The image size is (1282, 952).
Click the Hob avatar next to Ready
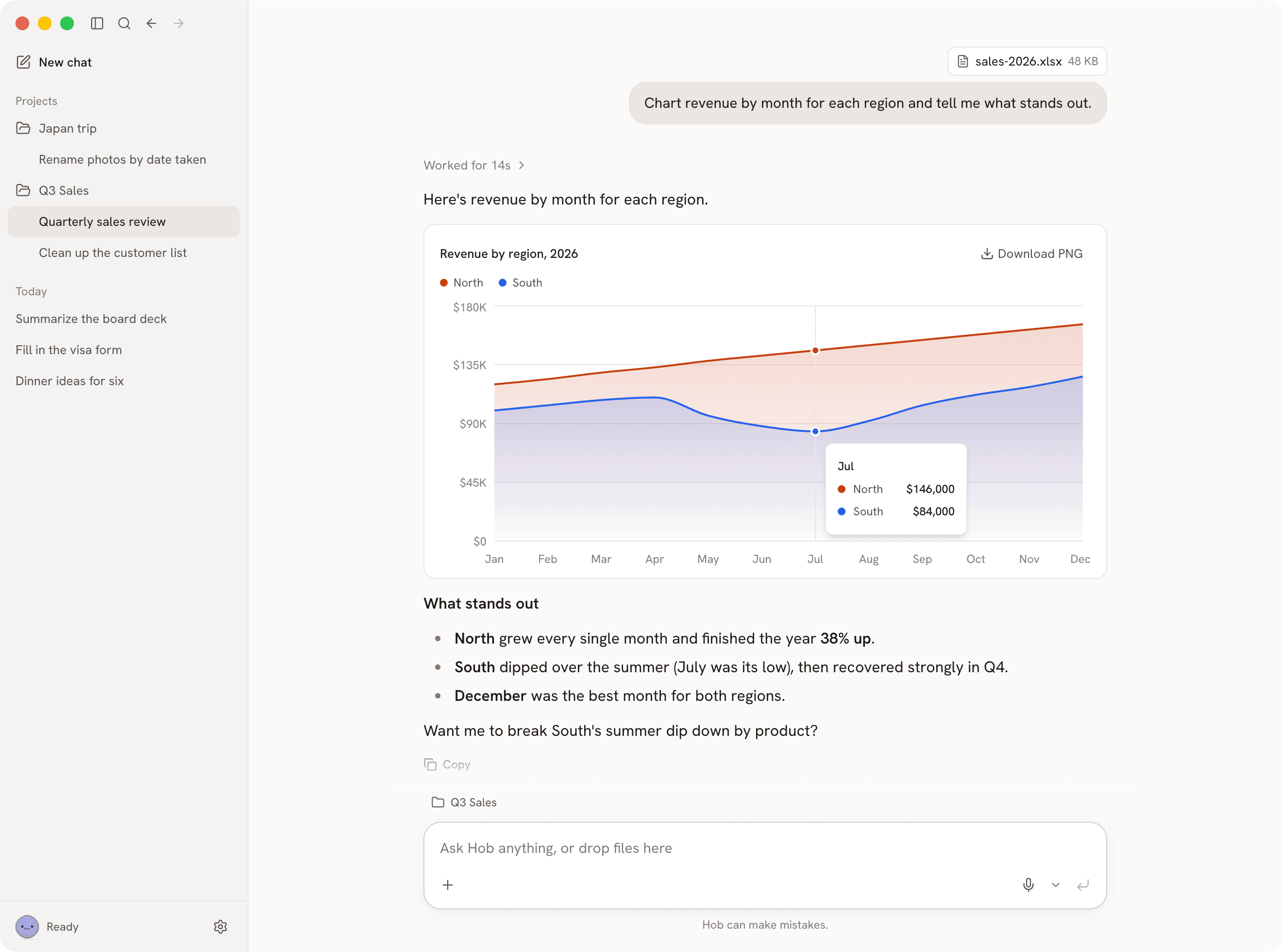coord(27,927)
